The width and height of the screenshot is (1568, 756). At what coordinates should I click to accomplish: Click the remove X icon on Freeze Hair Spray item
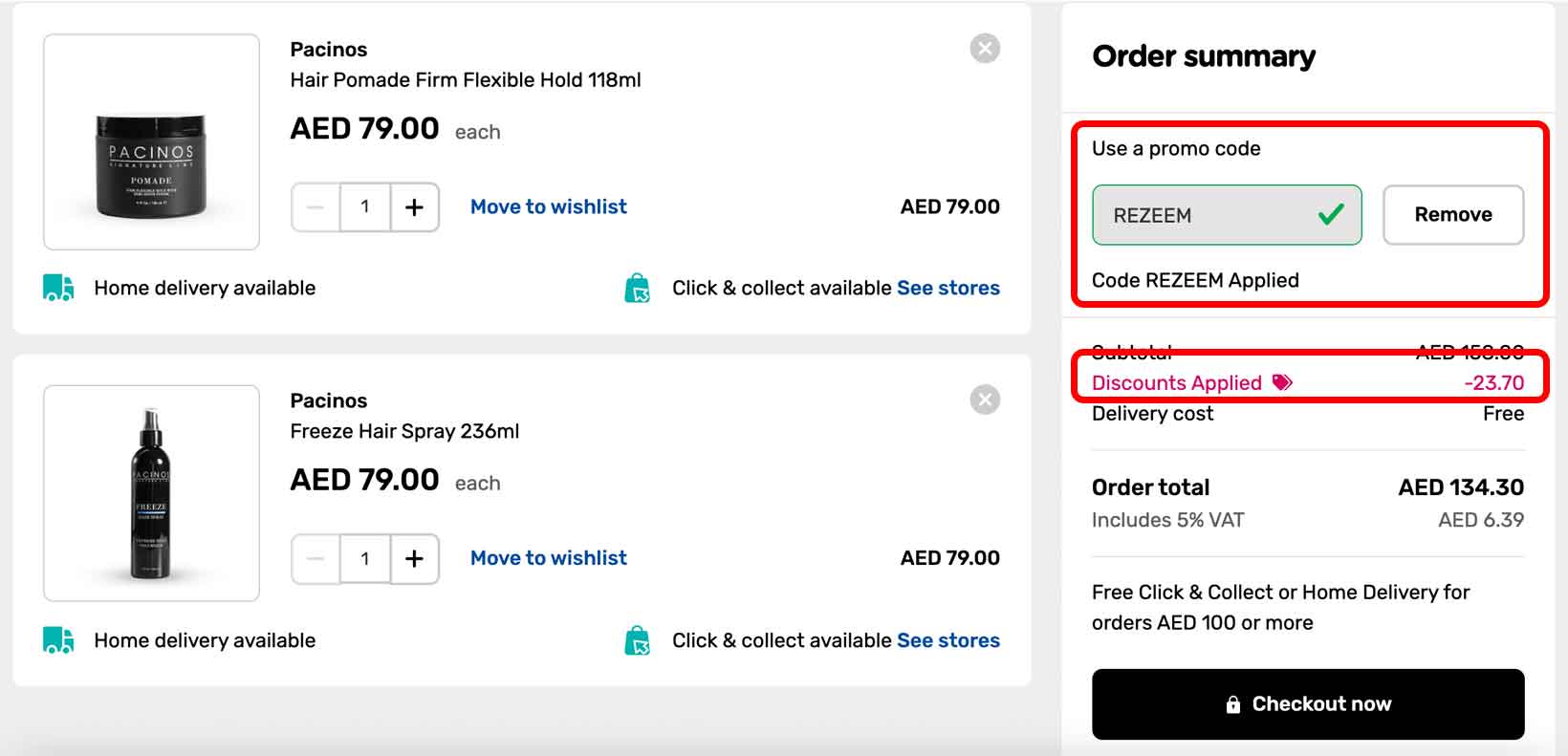pyautogui.click(x=985, y=400)
